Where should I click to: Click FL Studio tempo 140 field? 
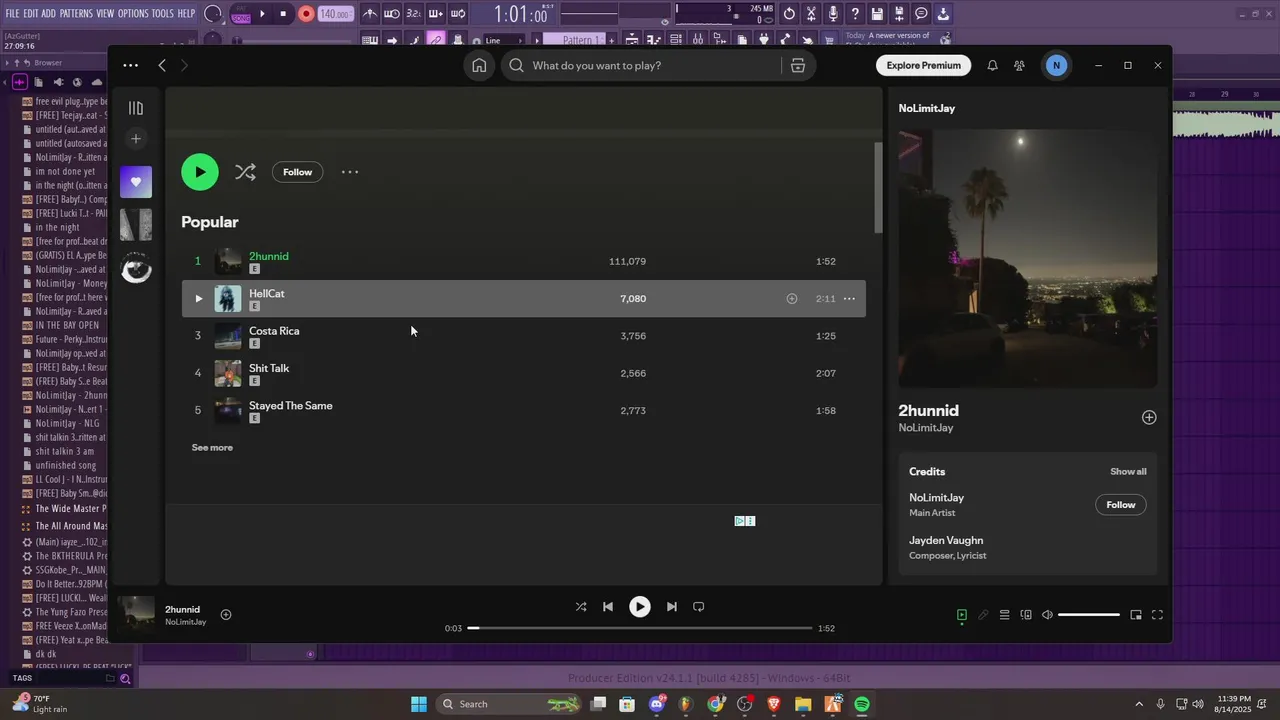coord(335,15)
